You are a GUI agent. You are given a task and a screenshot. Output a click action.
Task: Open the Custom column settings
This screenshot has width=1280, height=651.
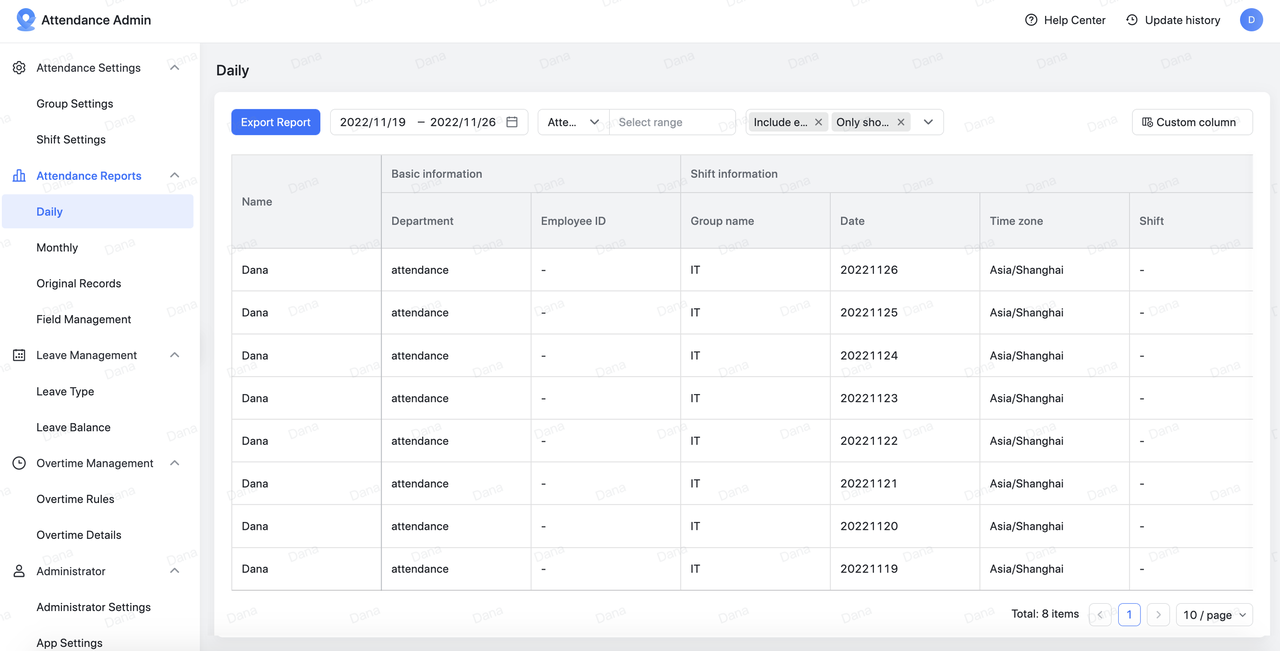(x=1191, y=122)
